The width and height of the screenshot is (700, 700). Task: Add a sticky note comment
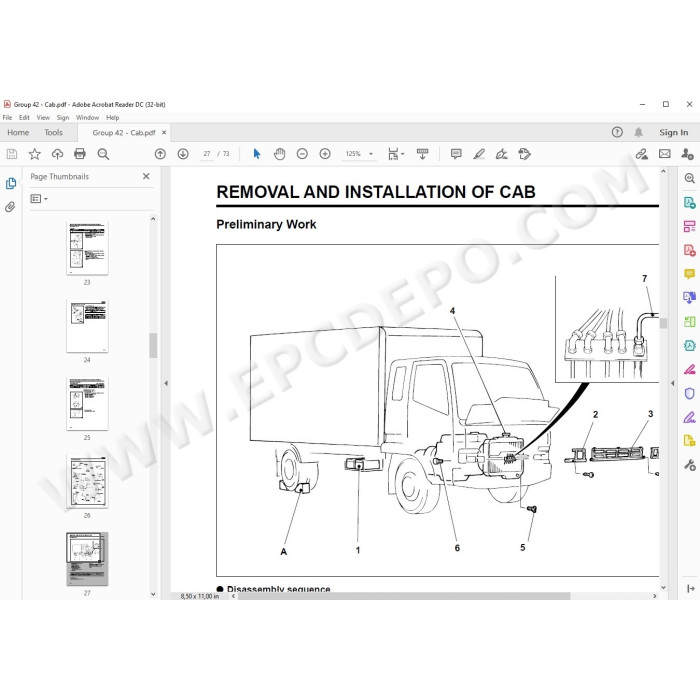pos(456,154)
